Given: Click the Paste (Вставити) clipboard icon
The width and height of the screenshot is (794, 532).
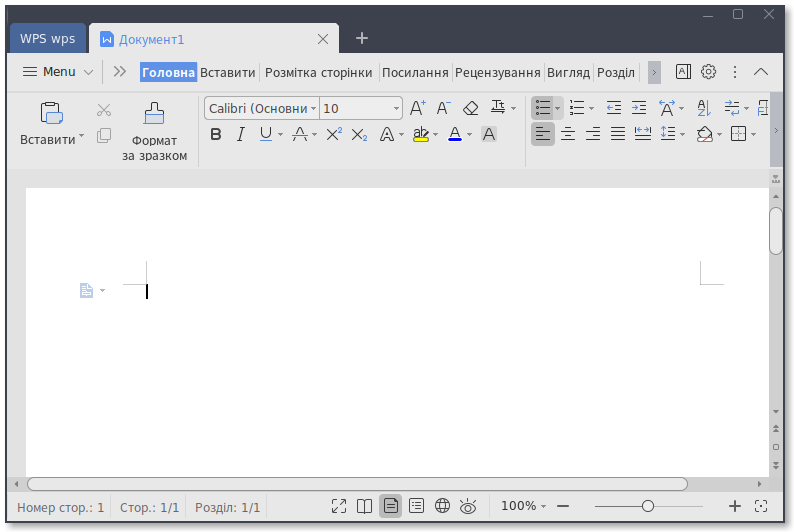Looking at the screenshot, I should 52,113.
